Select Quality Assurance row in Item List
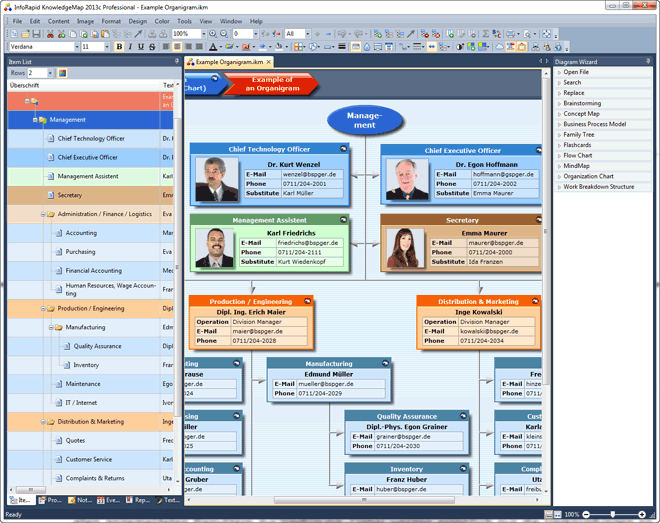The image size is (660, 523). click(90, 346)
